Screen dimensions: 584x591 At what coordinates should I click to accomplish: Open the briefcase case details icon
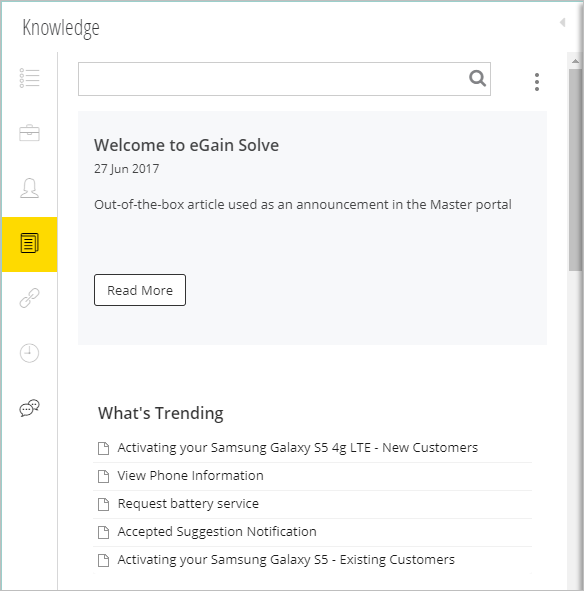(x=29, y=133)
